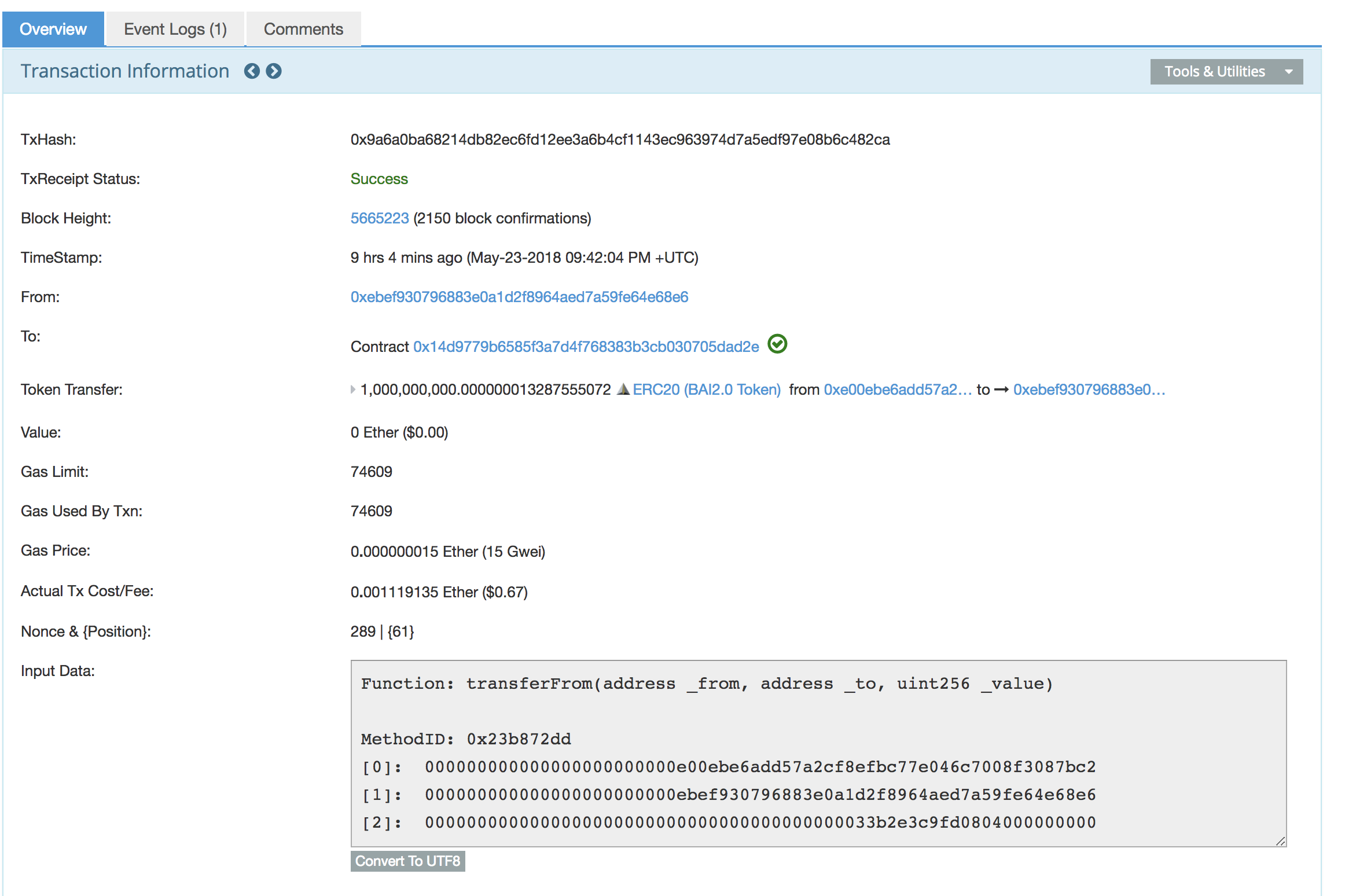1345x896 pixels.
Task: Switch to the Event Logs (1) tab
Action: 175,29
